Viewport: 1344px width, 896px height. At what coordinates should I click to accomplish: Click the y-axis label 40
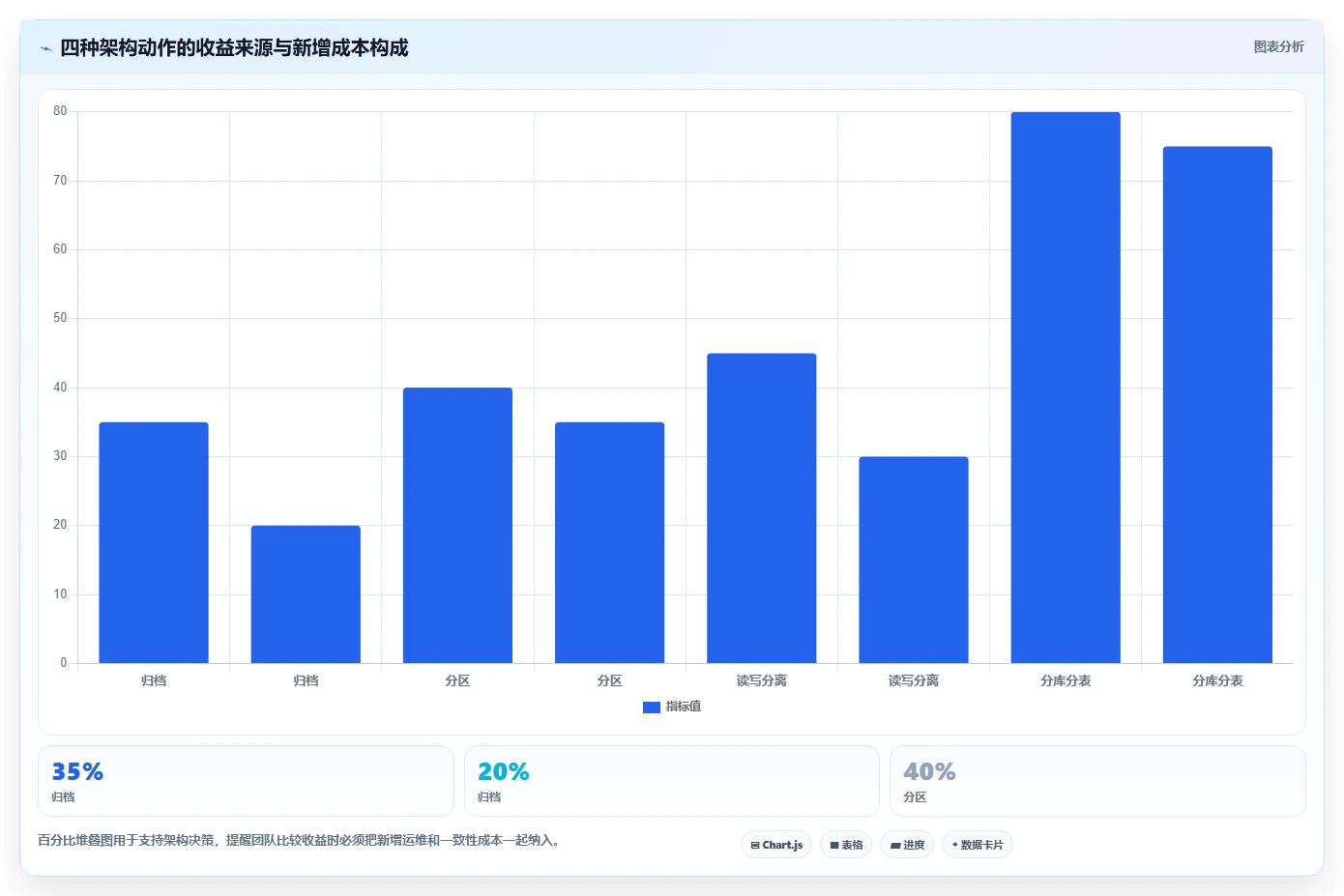click(60, 388)
